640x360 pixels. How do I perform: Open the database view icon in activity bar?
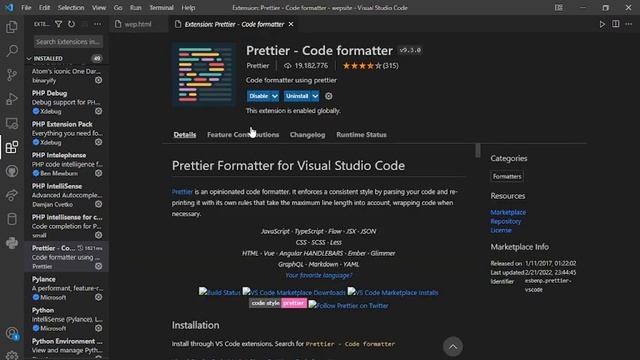coord(12,219)
